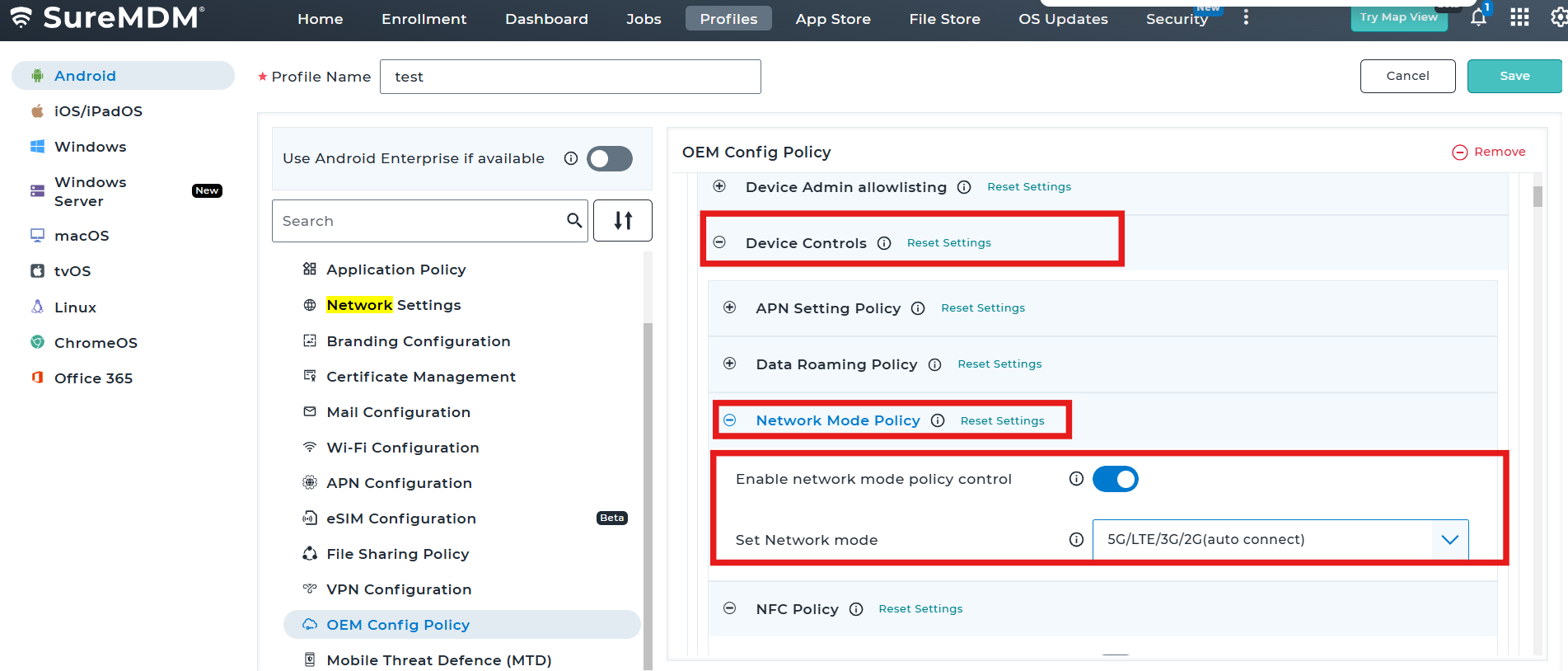Screen dimensions: 1568x671
Task: Expand the APN Setting Policy section
Action: [730, 307]
